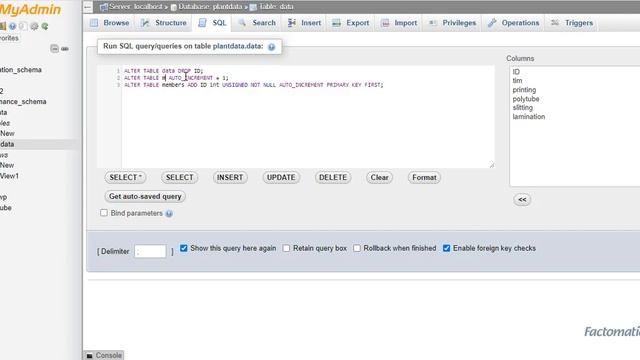Open the Triggers tab
Screen dimensions: 640x360
pos(572,23)
